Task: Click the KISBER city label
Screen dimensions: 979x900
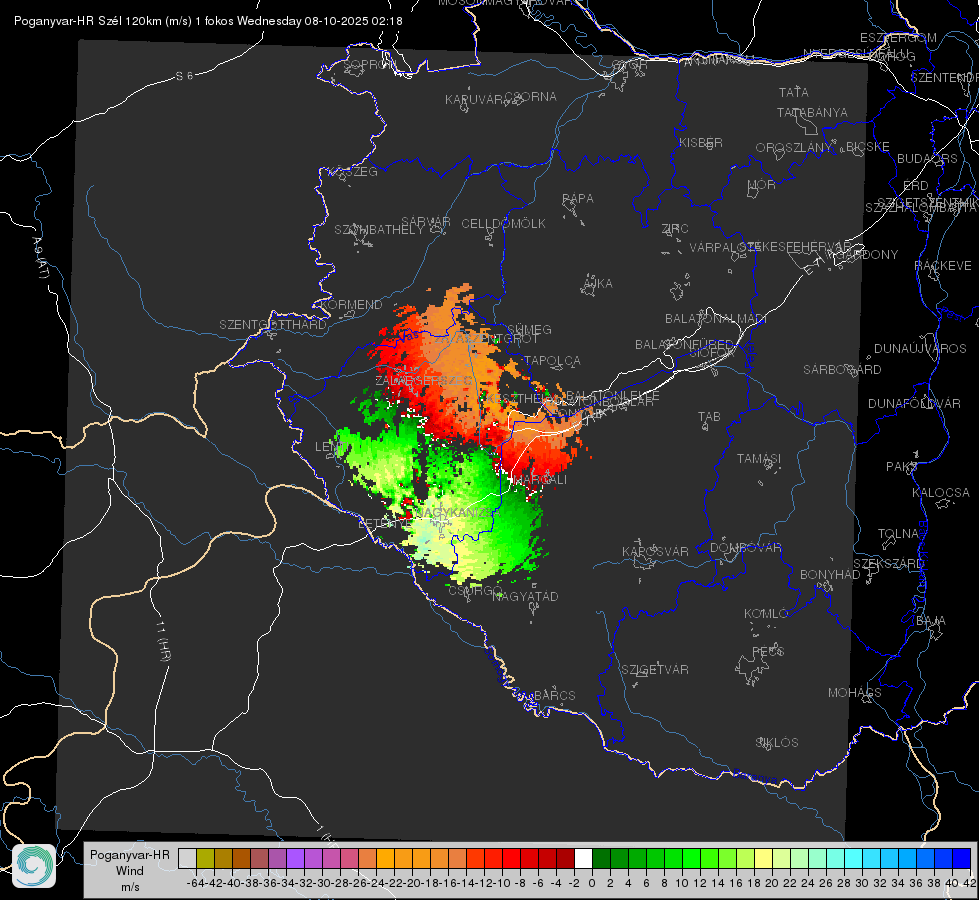Action: [x=701, y=142]
